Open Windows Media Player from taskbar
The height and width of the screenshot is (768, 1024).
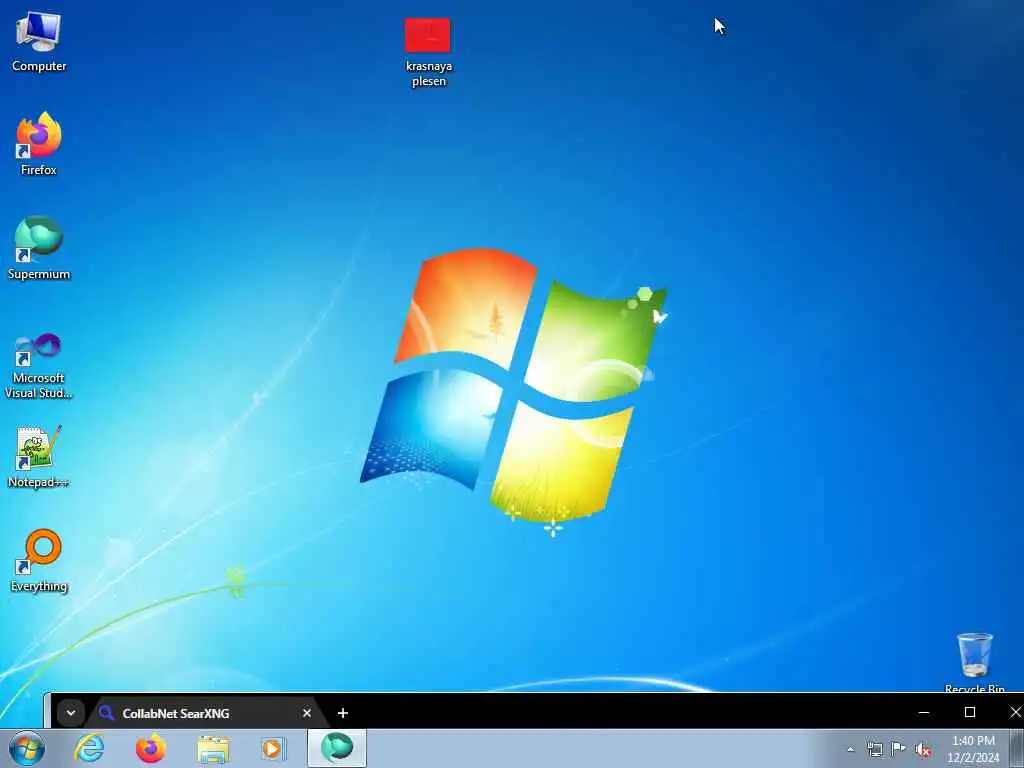(273, 748)
